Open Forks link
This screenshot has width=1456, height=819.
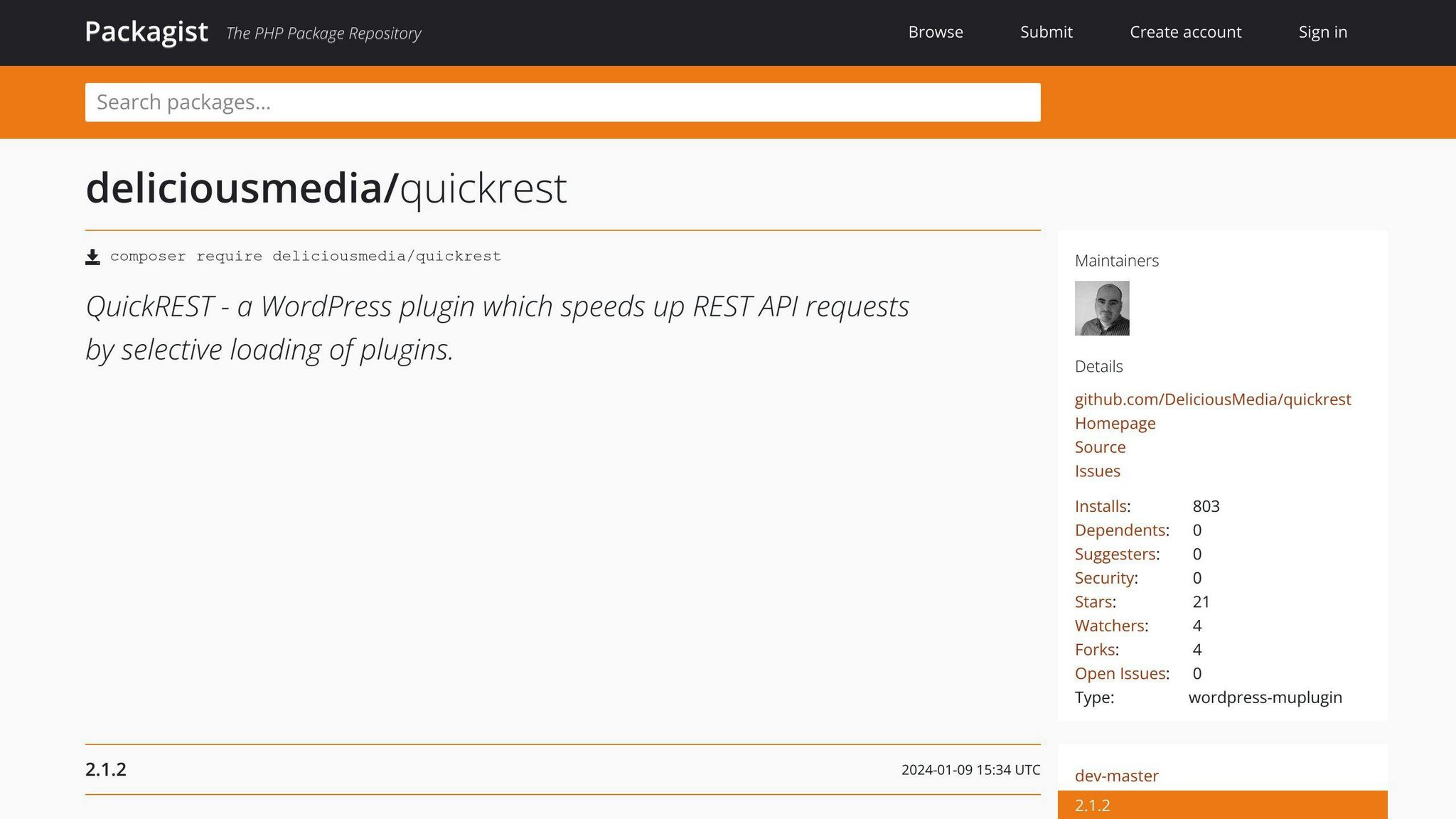pyautogui.click(x=1095, y=650)
